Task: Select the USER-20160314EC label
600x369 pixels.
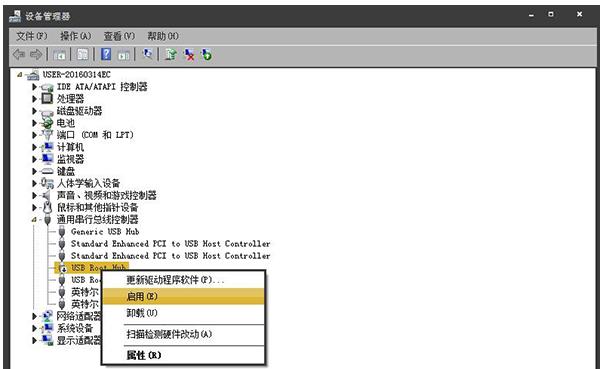Action: (77, 75)
